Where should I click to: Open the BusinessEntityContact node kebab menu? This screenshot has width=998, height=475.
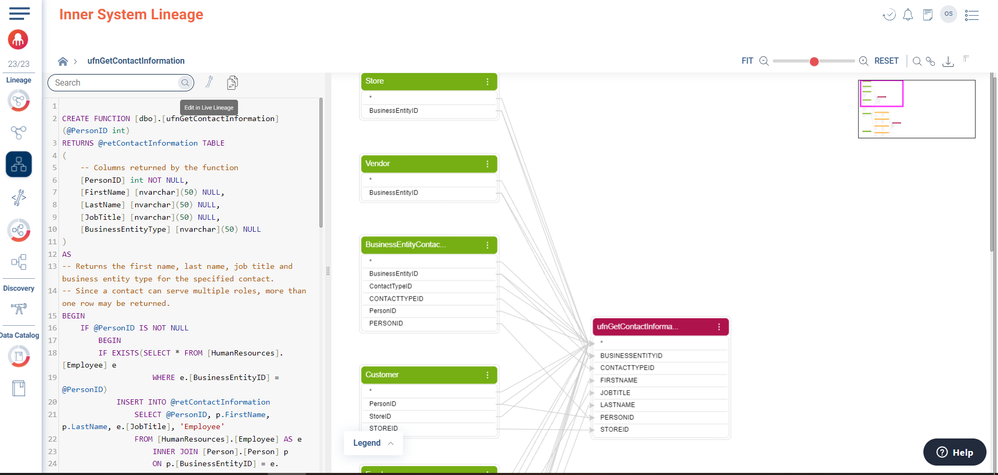pyautogui.click(x=488, y=245)
